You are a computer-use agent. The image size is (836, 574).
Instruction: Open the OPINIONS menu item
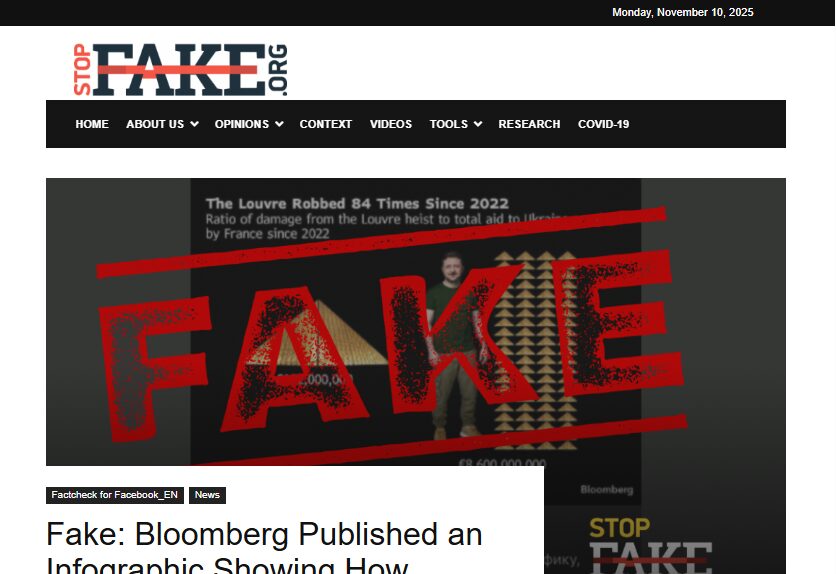pyautogui.click(x=242, y=124)
